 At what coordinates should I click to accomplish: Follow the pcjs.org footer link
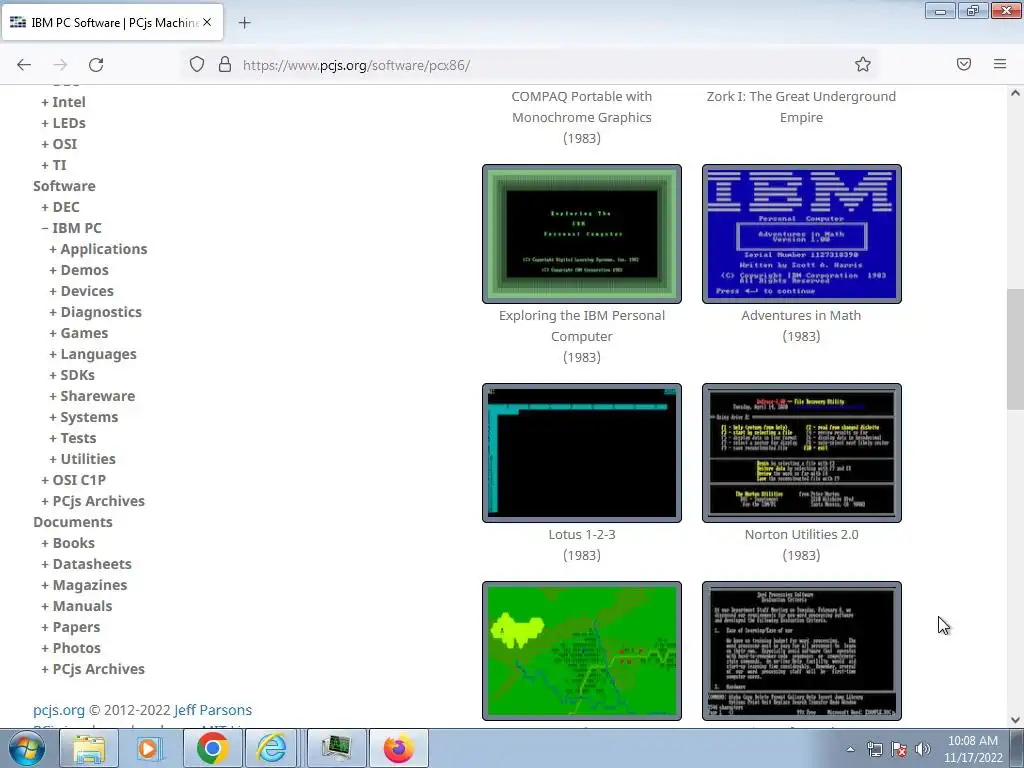pyautogui.click(x=59, y=710)
